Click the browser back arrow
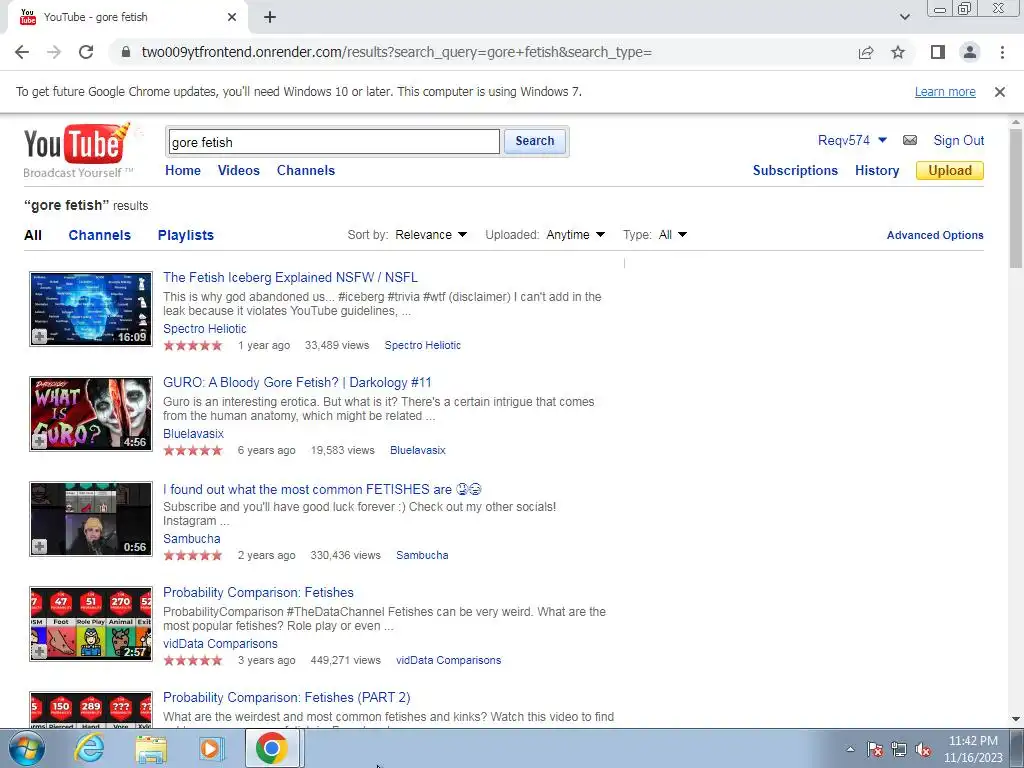This screenshot has height=768, width=1024. (x=22, y=52)
